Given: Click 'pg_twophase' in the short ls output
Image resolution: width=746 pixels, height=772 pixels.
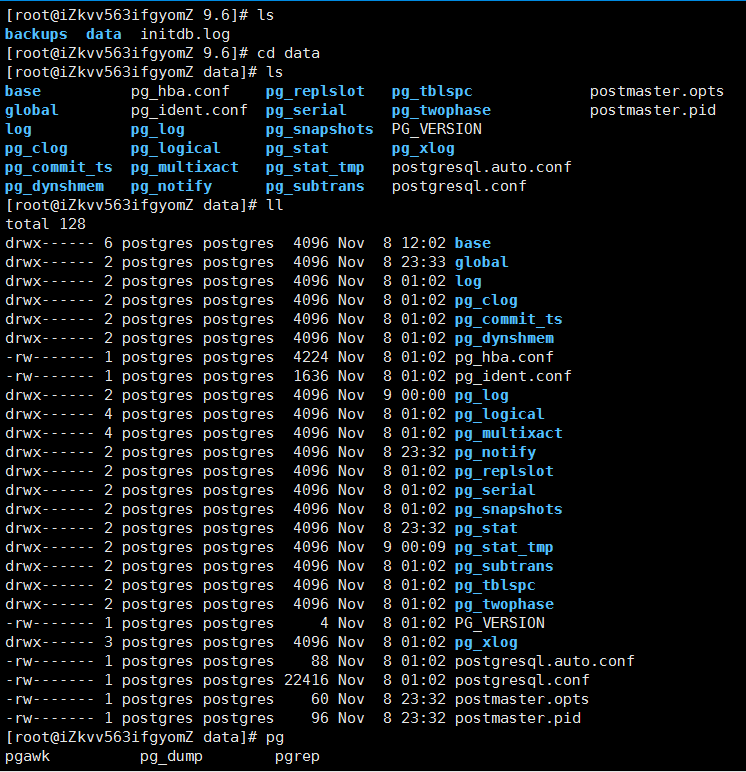Looking at the screenshot, I should [x=441, y=110].
